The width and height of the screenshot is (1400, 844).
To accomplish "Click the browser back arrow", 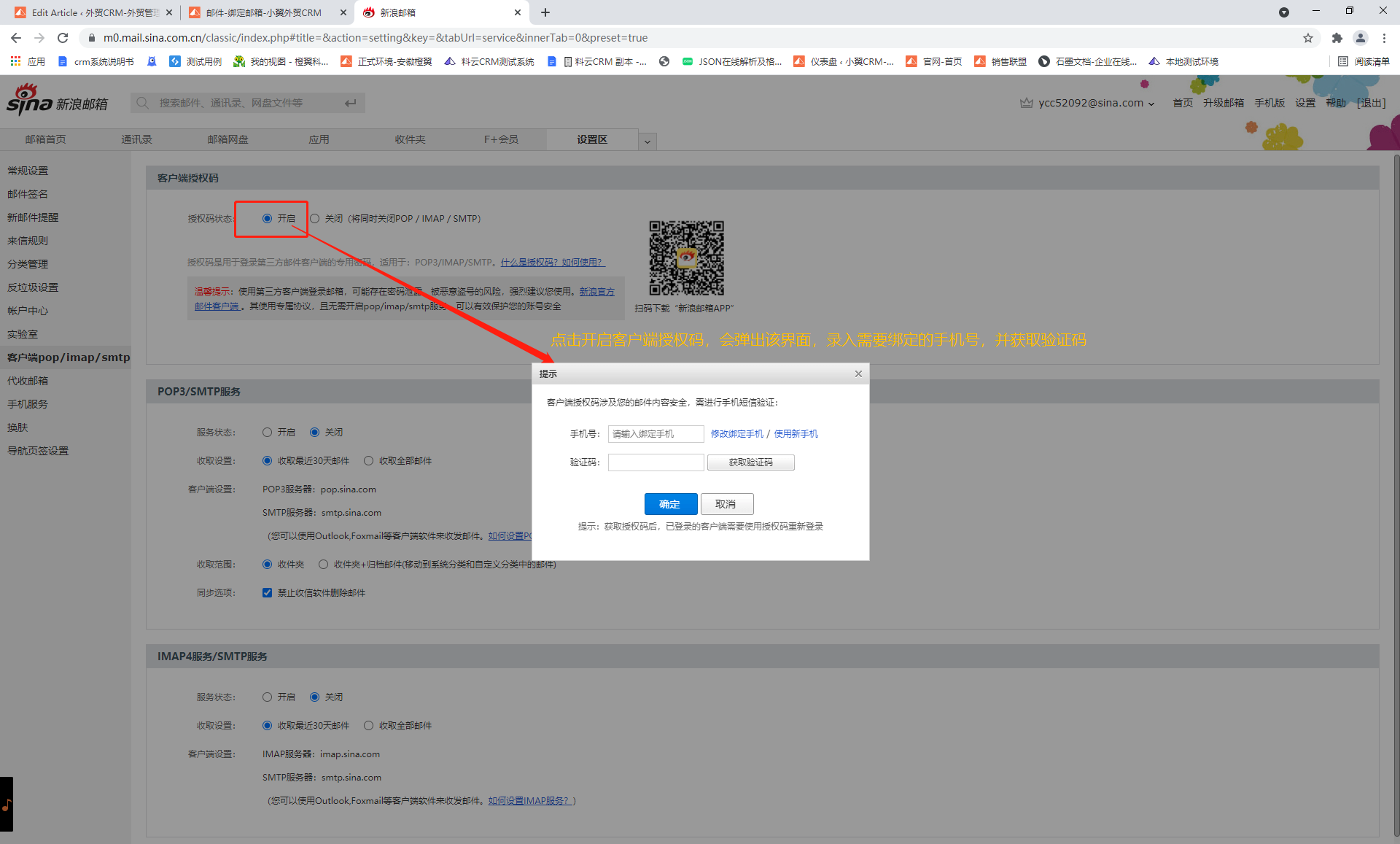I will coord(16,38).
